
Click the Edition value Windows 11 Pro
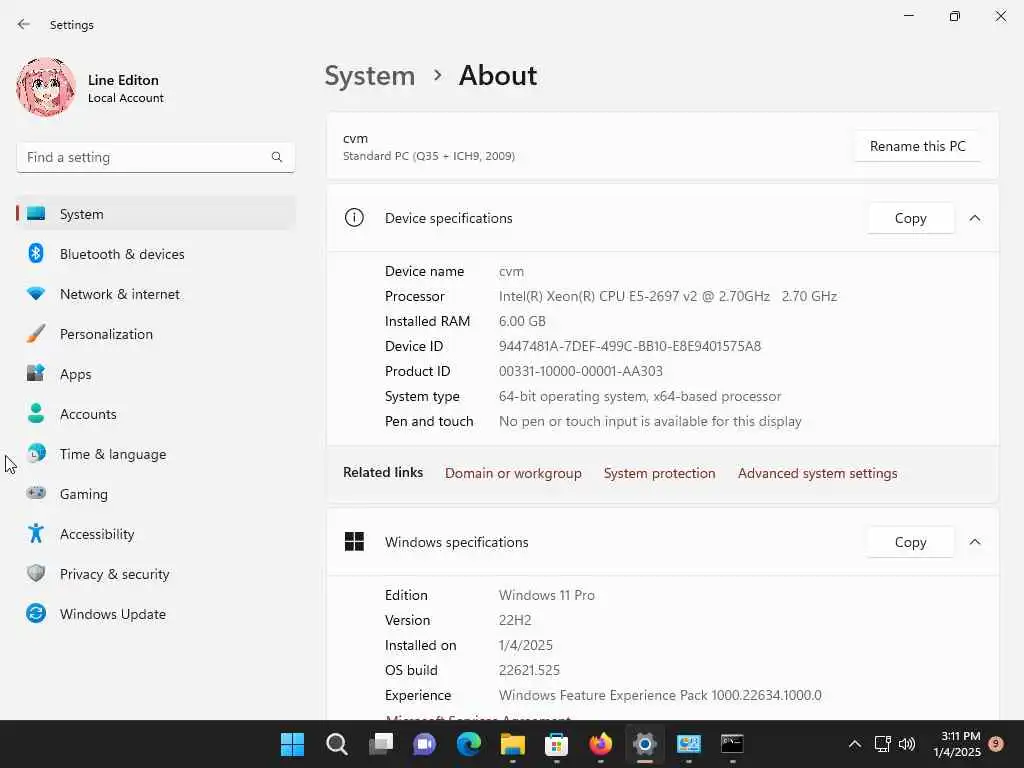pyautogui.click(x=547, y=596)
